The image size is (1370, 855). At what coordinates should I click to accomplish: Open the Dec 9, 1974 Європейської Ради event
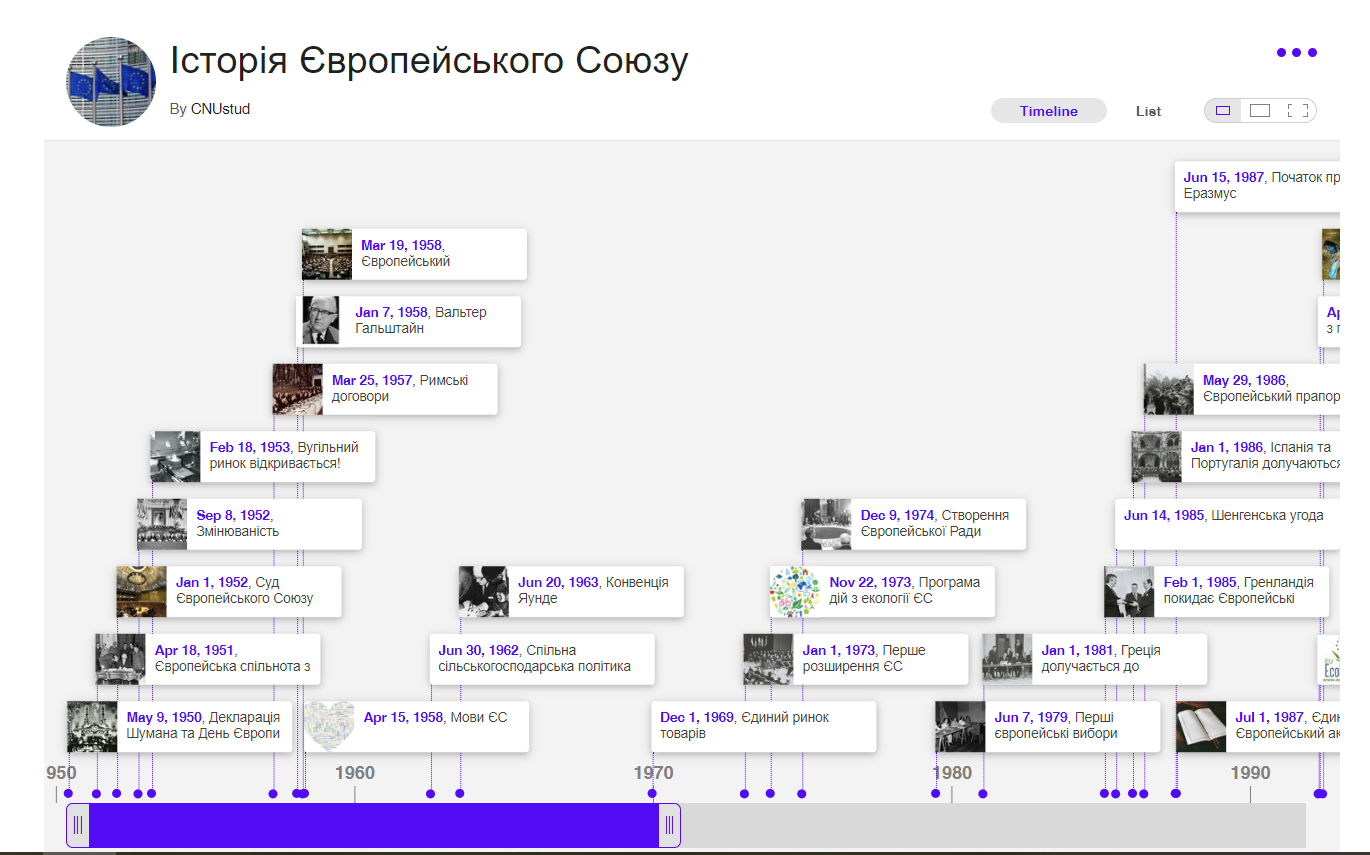click(x=935, y=524)
